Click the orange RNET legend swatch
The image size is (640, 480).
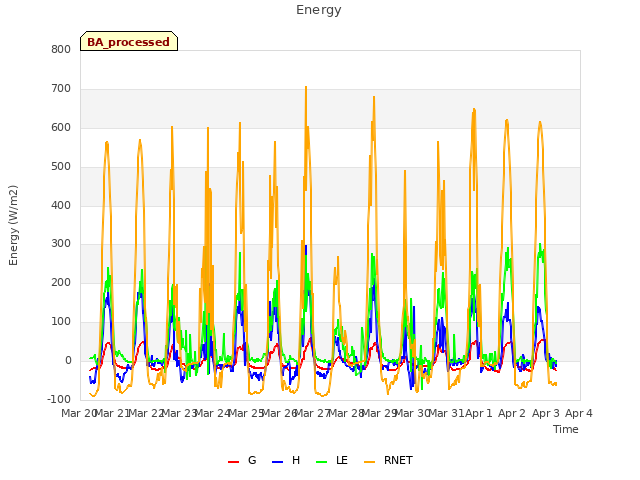click(369, 462)
